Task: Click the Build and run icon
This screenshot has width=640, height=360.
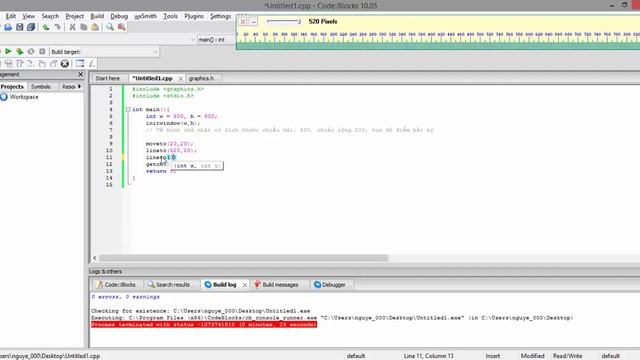Action: [20, 51]
